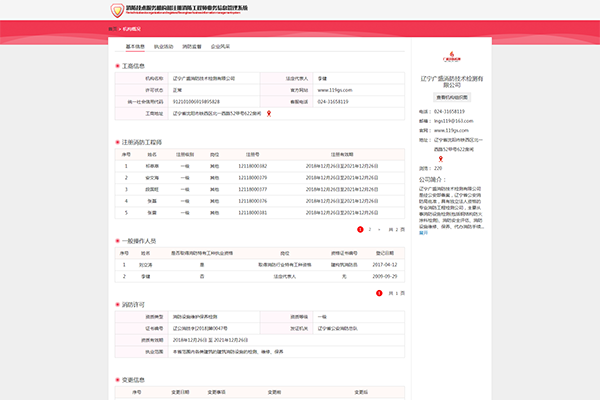This screenshot has height=400, width=600.
Task: Click website www.119gs.com in 工商信息 table
Action: point(335,90)
